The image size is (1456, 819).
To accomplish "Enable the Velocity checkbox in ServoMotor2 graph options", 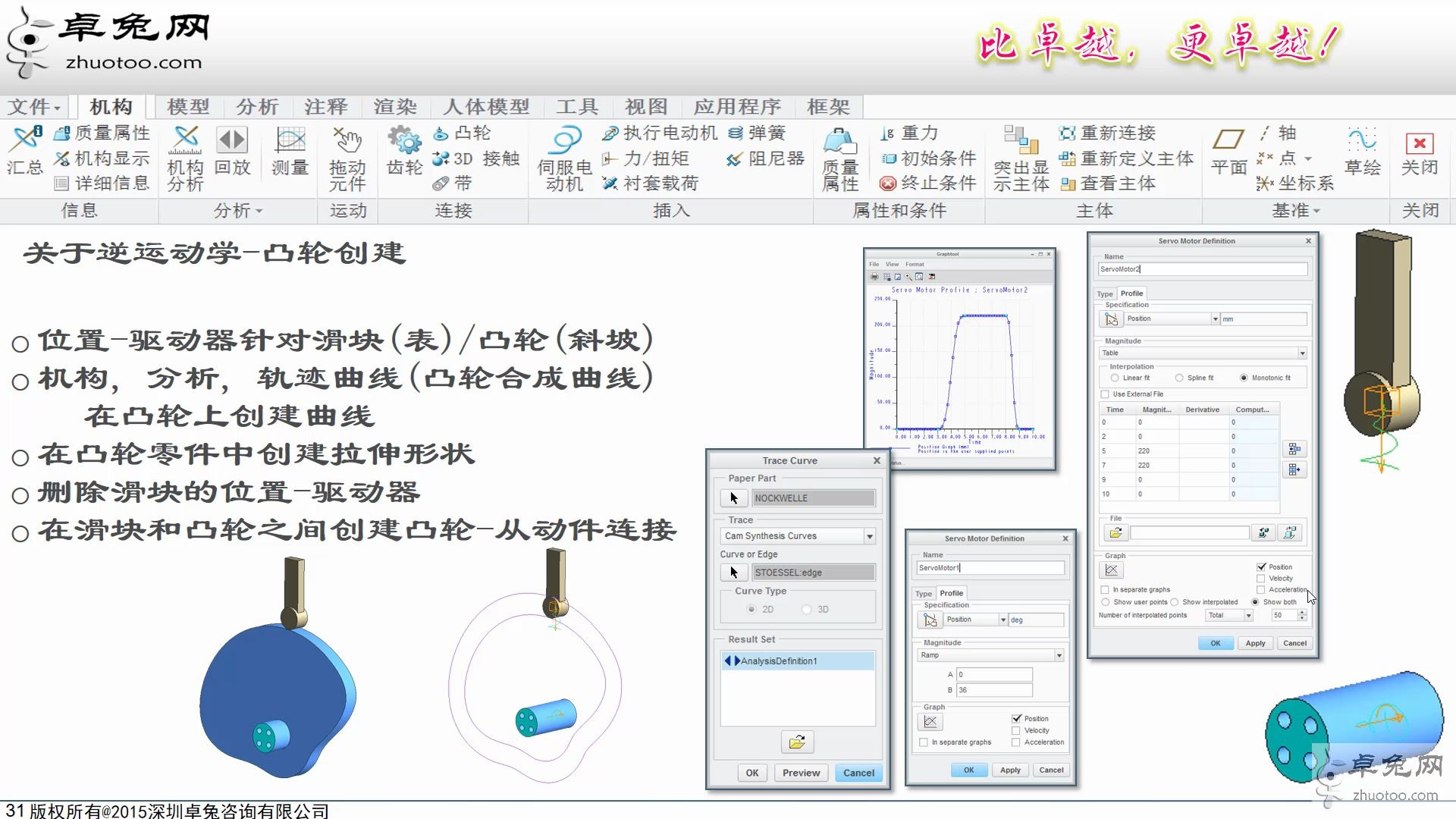I will click(1260, 578).
